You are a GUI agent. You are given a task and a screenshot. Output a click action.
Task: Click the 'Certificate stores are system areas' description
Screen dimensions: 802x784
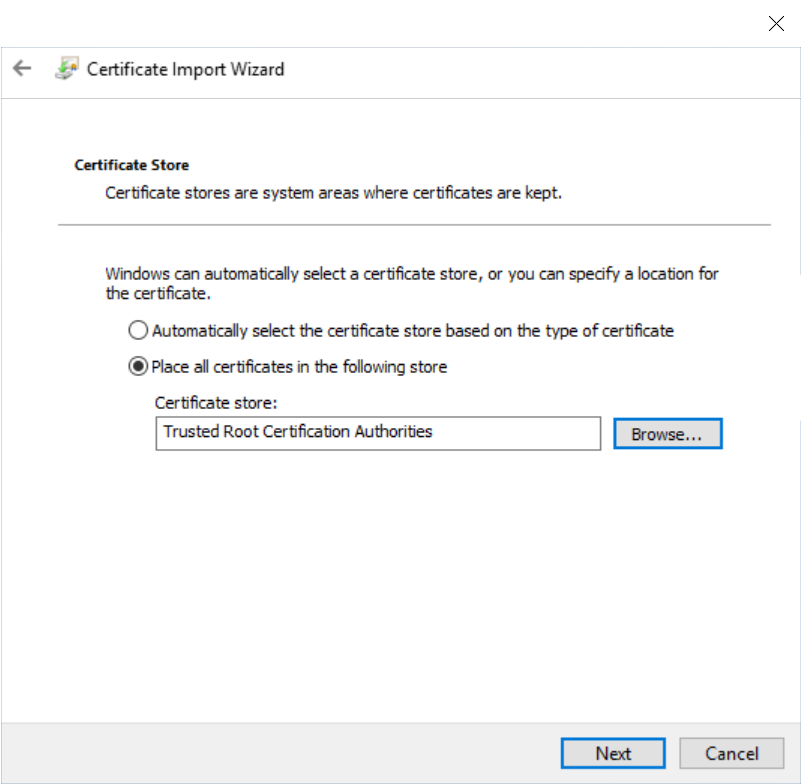[x=333, y=192]
